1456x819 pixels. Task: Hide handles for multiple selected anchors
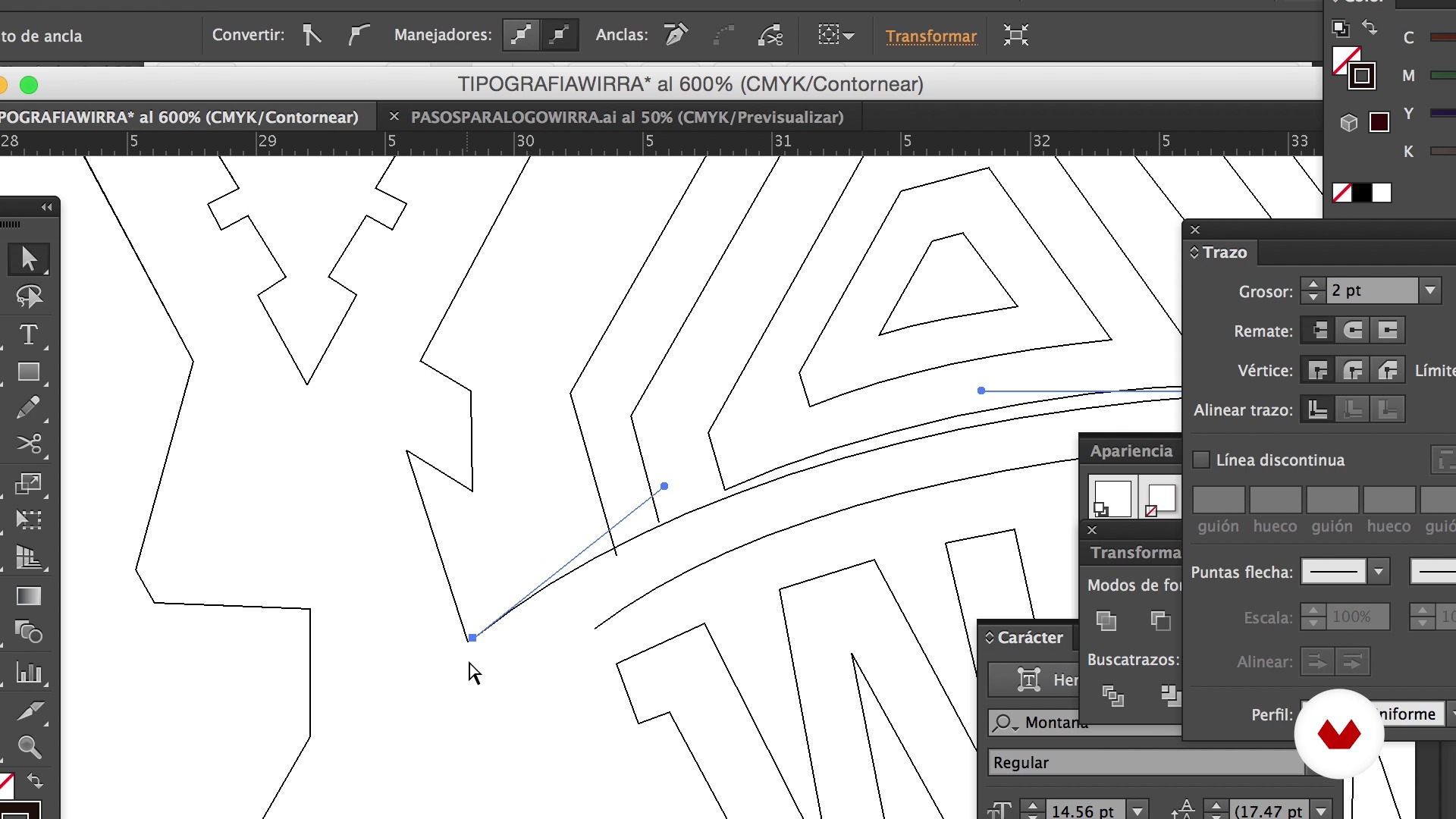point(560,35)
